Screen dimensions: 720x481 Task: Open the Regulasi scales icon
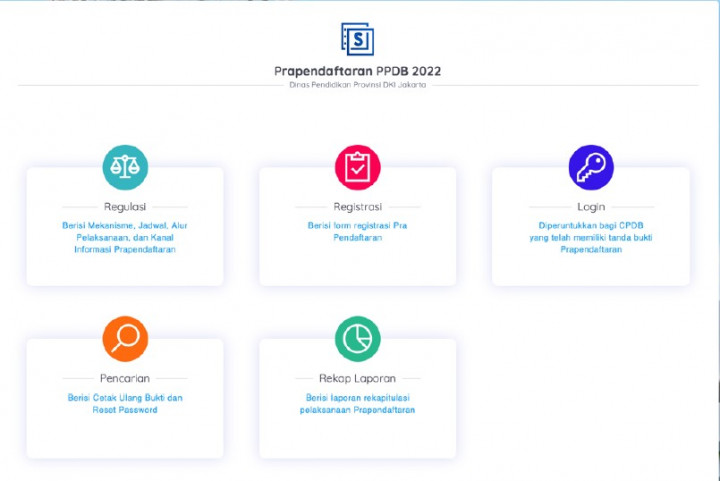(125, 167)
